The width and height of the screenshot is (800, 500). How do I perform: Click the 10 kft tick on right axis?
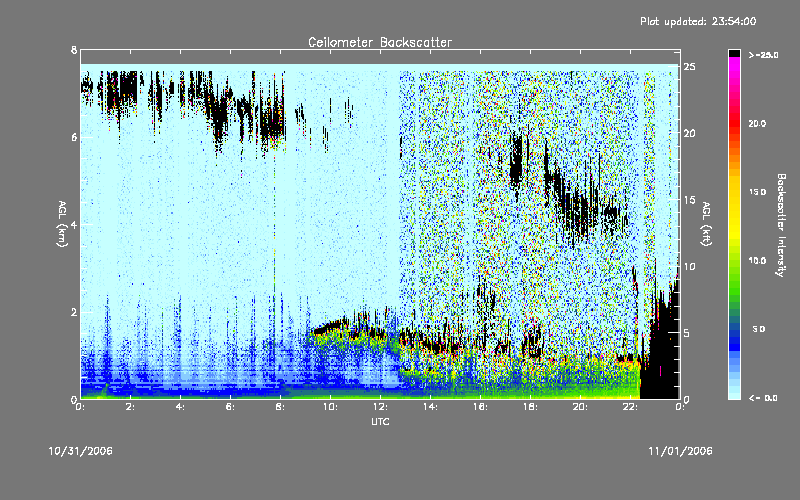pos(689,266)
